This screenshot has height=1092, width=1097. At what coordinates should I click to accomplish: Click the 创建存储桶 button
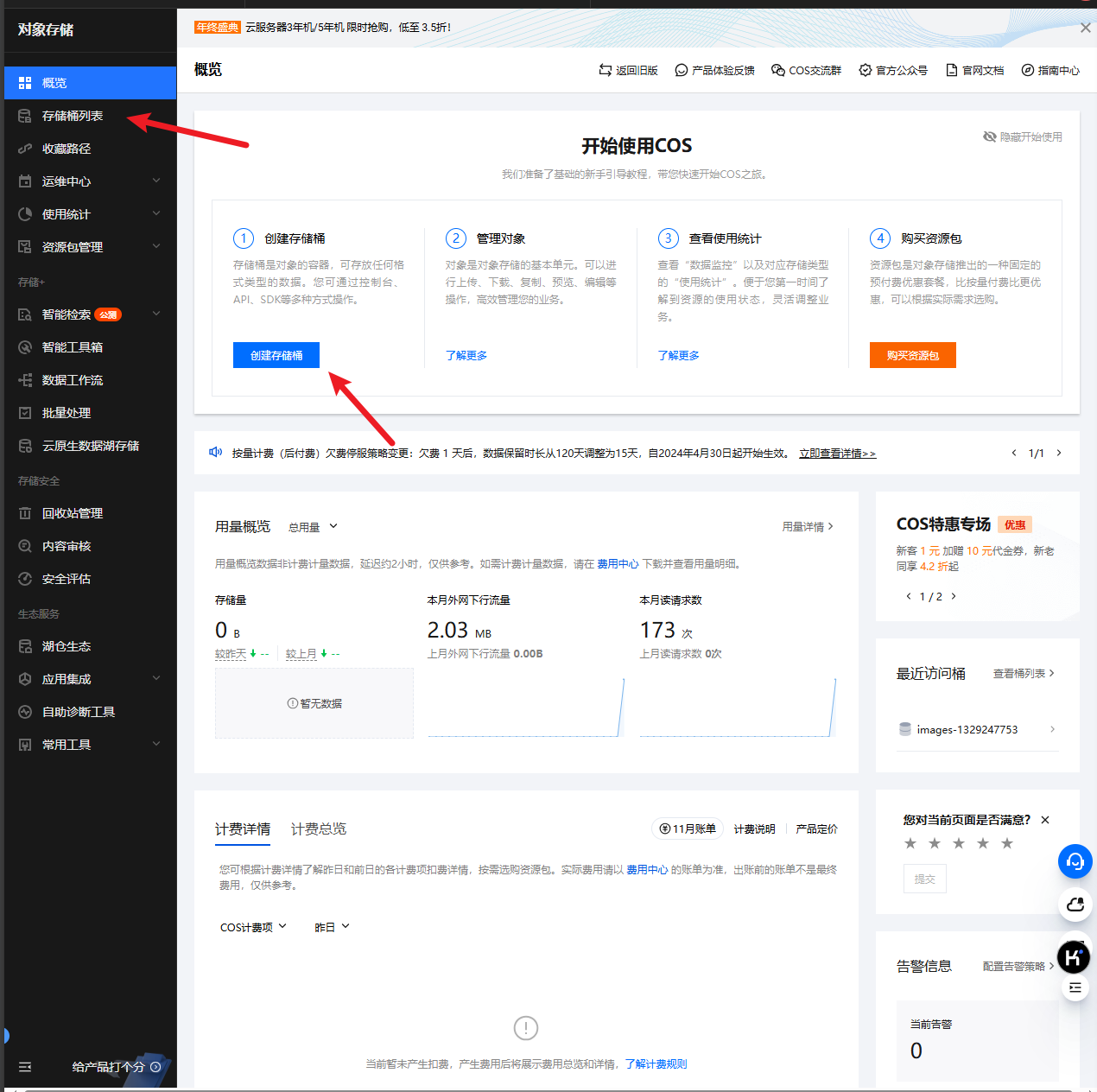click(276, 355)
